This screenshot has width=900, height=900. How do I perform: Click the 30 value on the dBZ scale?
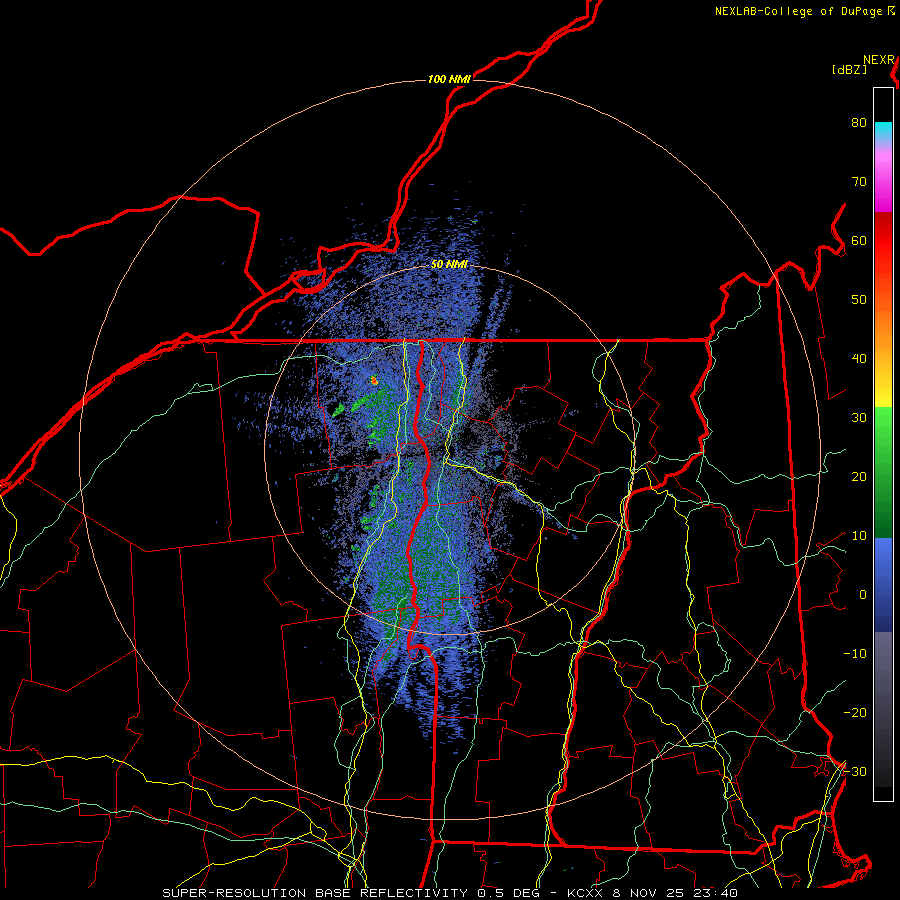859,417
